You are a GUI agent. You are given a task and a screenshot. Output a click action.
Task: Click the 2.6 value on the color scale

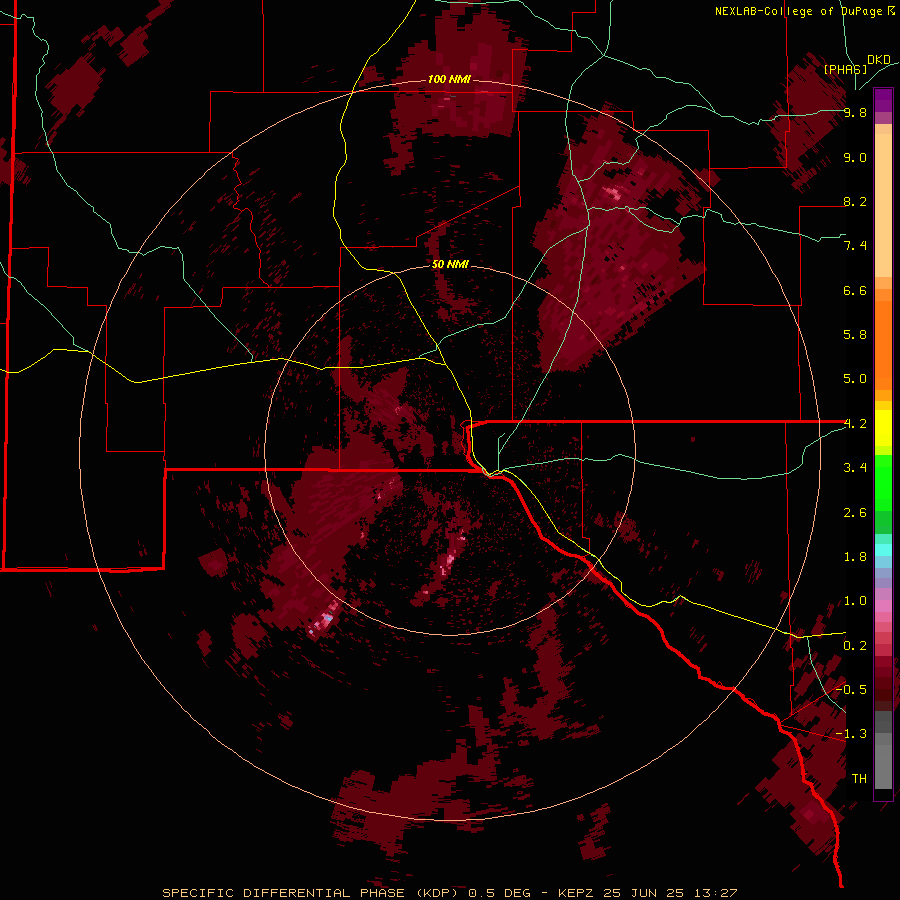tap(855, 513)
